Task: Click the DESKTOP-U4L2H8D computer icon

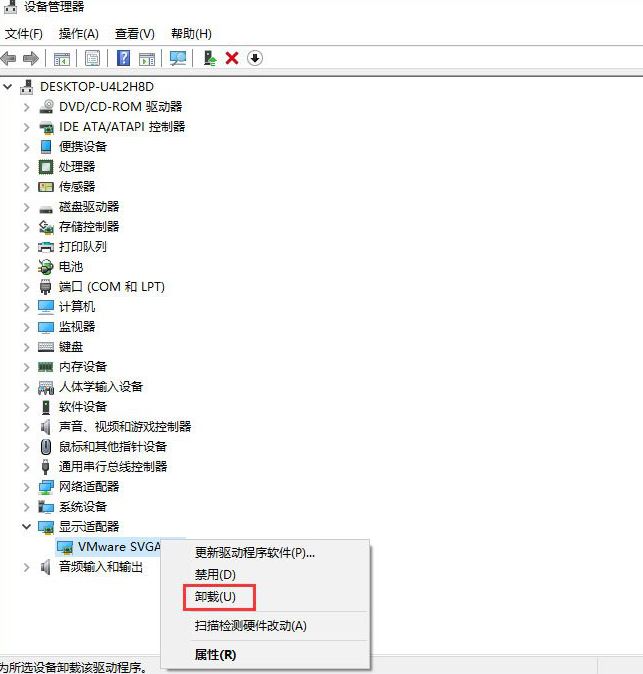Action: [x=27, y=87]
